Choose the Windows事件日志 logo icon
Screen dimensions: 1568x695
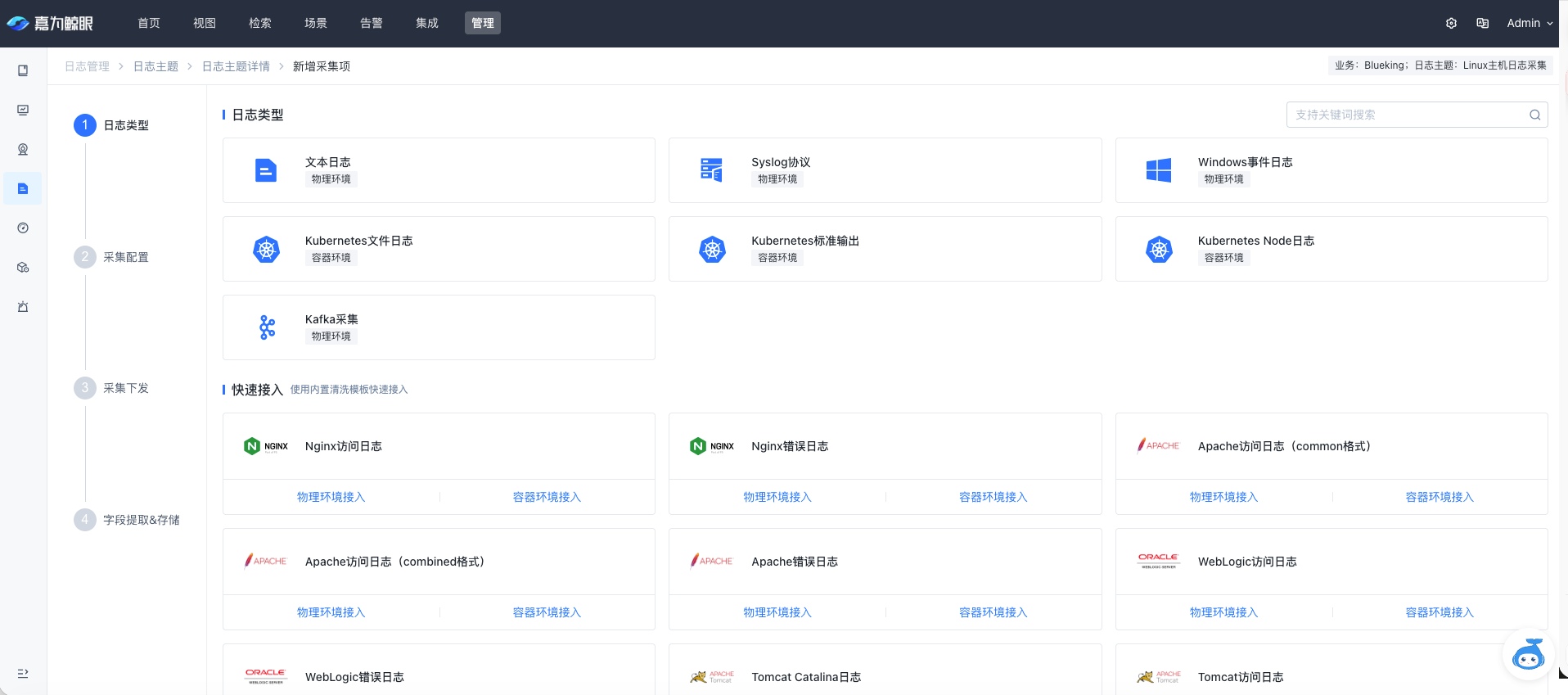coord(1159,170)
